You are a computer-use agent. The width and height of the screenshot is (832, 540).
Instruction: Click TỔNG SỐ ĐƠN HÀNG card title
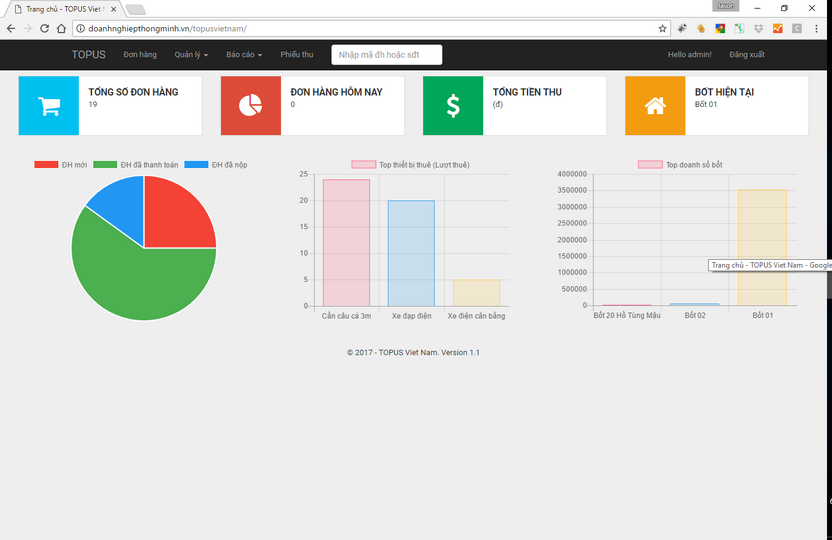click(x=133, y=92)
